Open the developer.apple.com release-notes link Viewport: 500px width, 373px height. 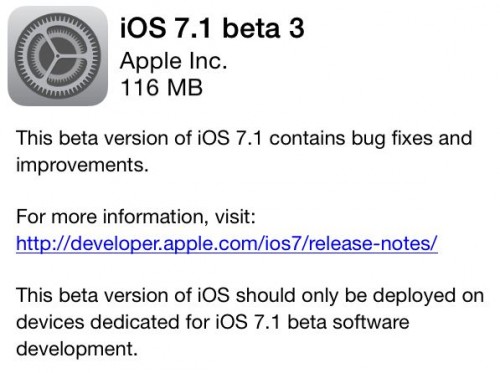point(227,243)
